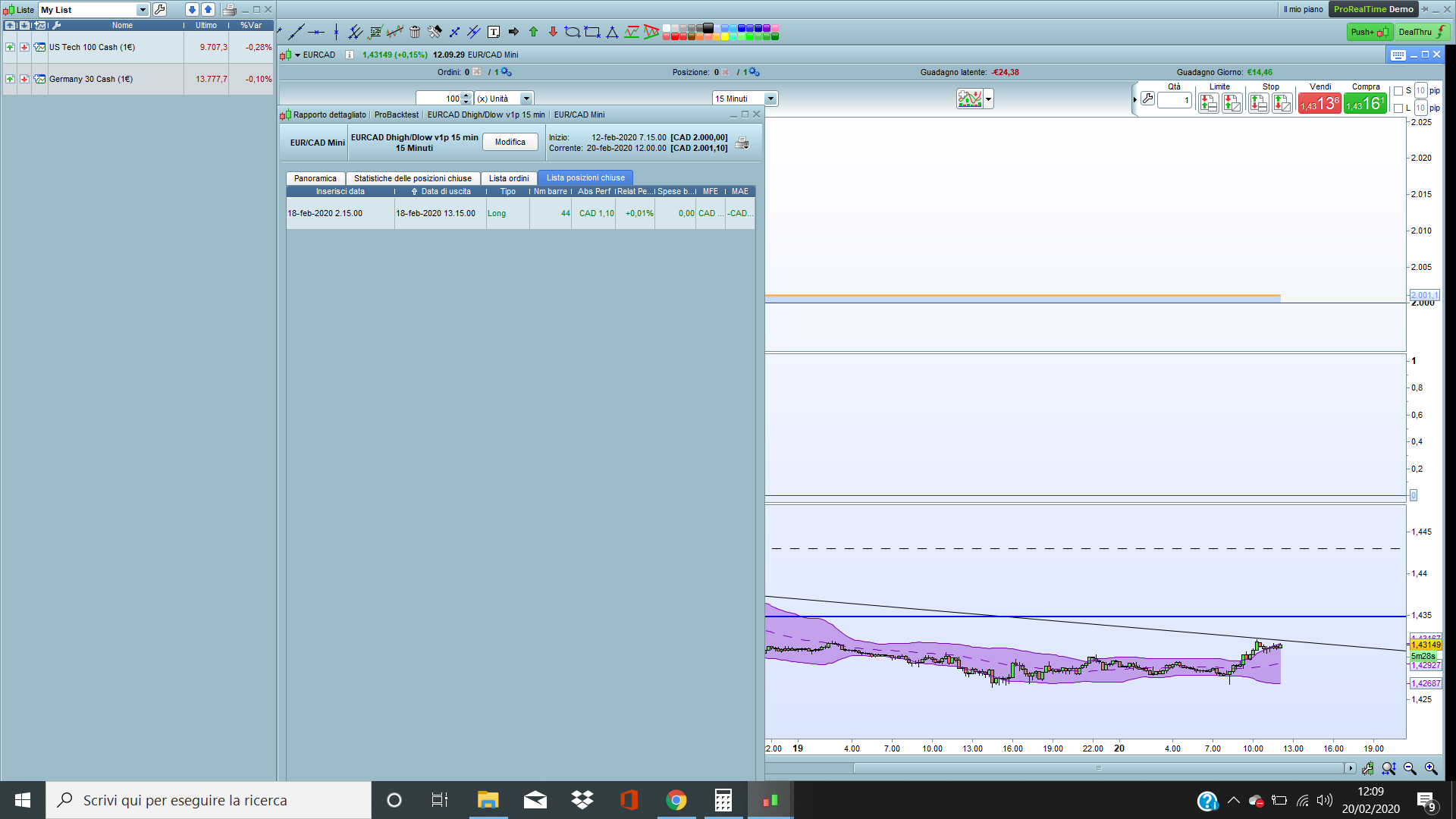Expand the Unità units dropdown
The image size is (1456, 819).
tap(526, 99)
